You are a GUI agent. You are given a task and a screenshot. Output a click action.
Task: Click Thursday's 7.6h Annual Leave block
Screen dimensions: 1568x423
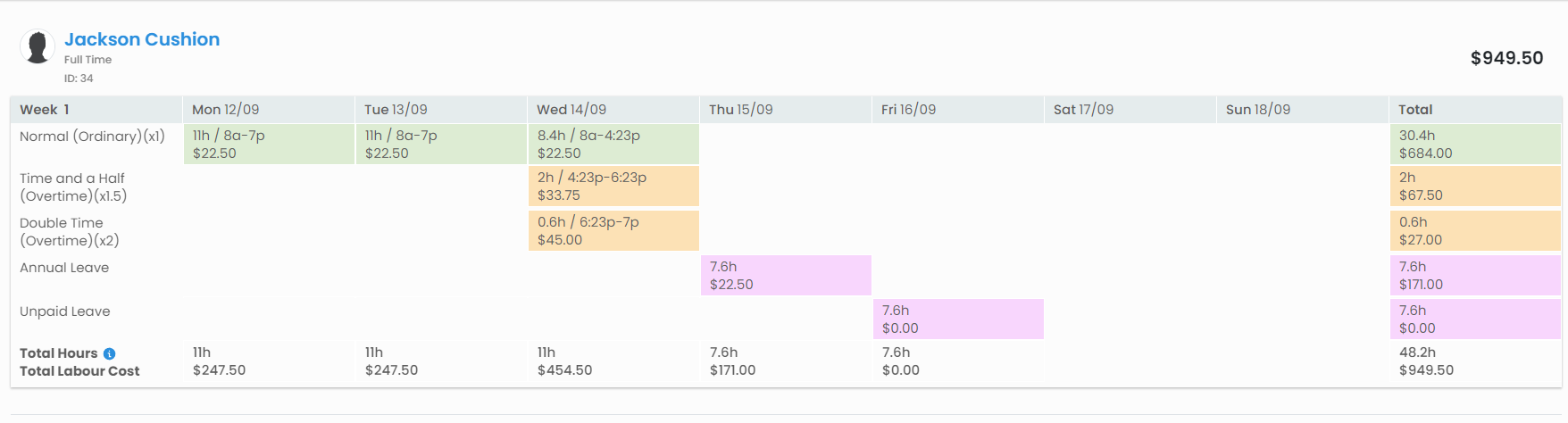point(786,276)
